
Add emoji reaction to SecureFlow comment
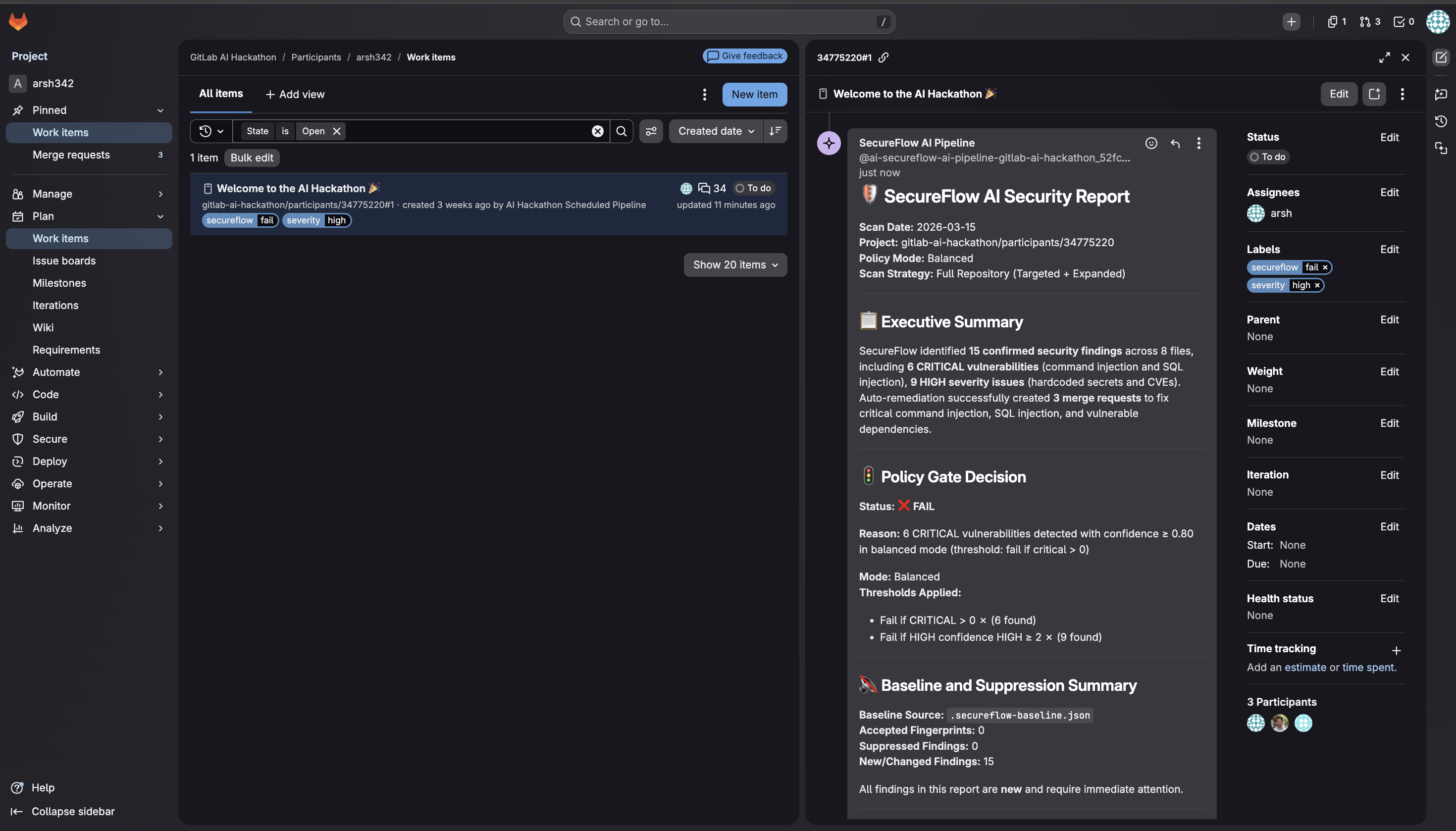click(x=1151, y=143)
